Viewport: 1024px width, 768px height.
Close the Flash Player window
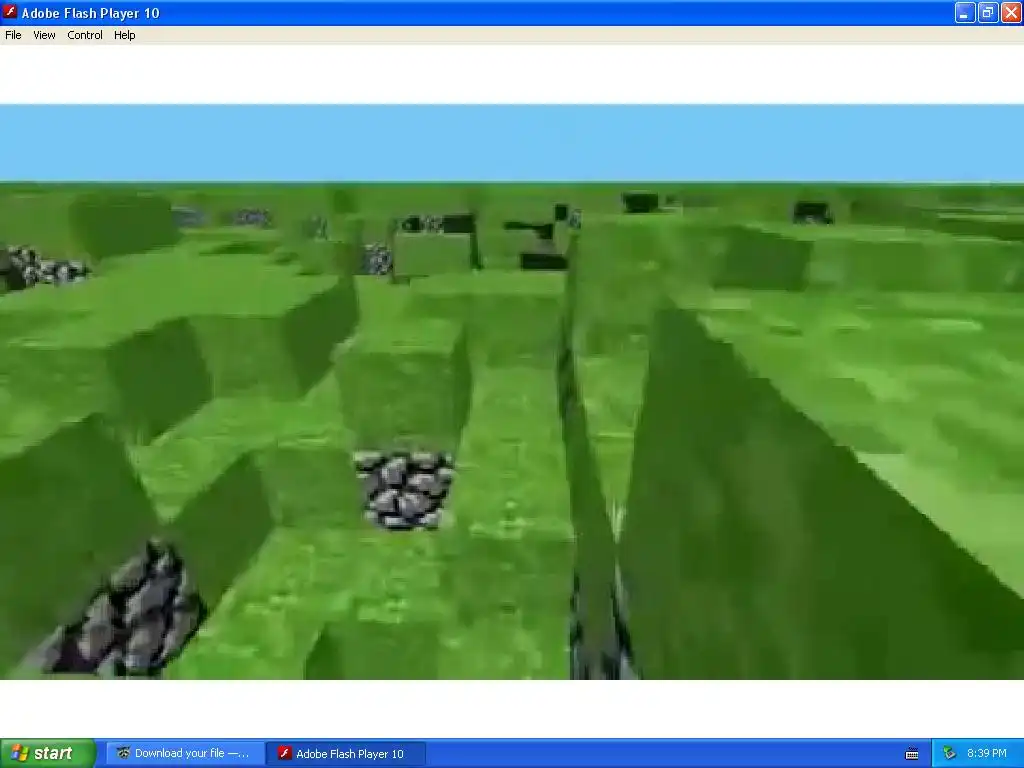coord(1012,12)
